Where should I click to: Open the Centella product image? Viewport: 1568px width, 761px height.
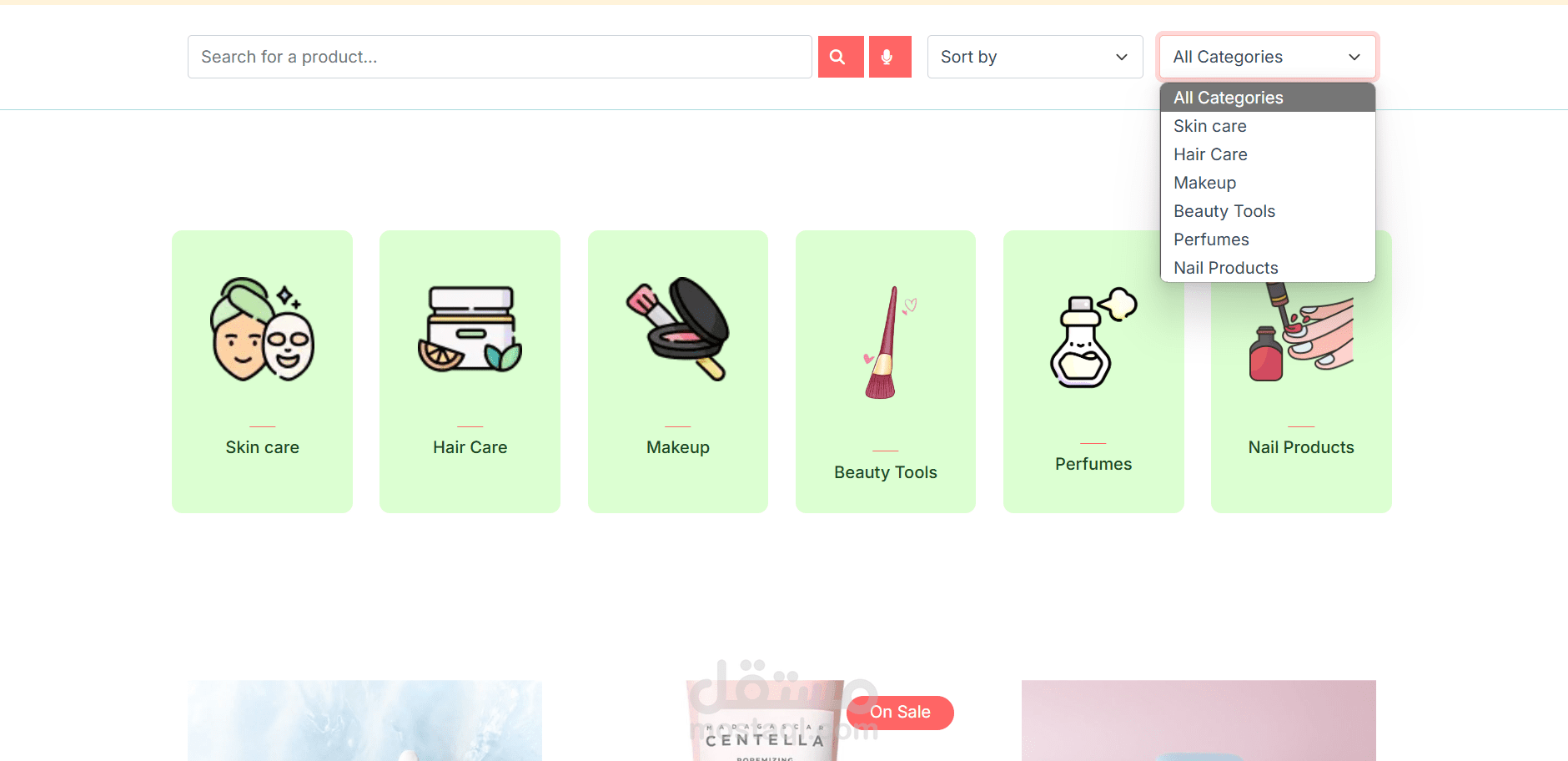pos(765,720)
